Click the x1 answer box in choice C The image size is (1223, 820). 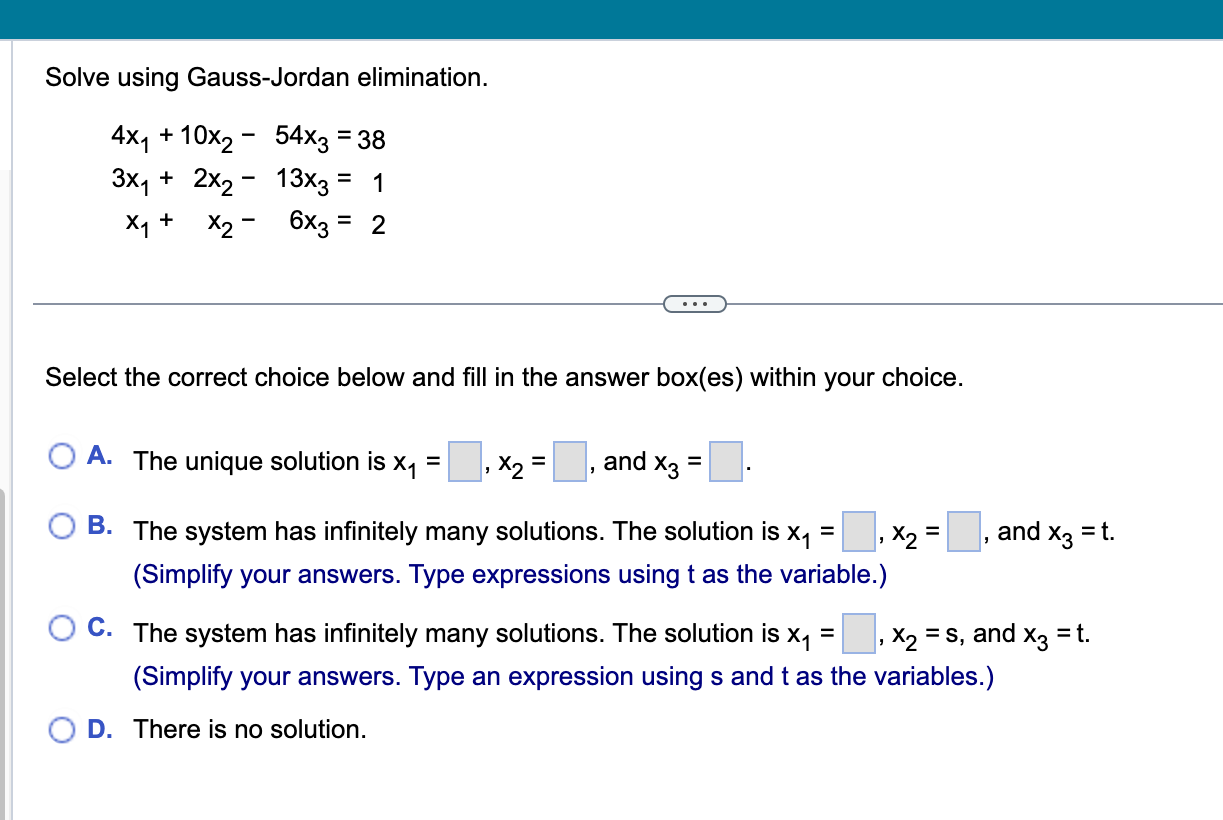(x=858, y=633)
